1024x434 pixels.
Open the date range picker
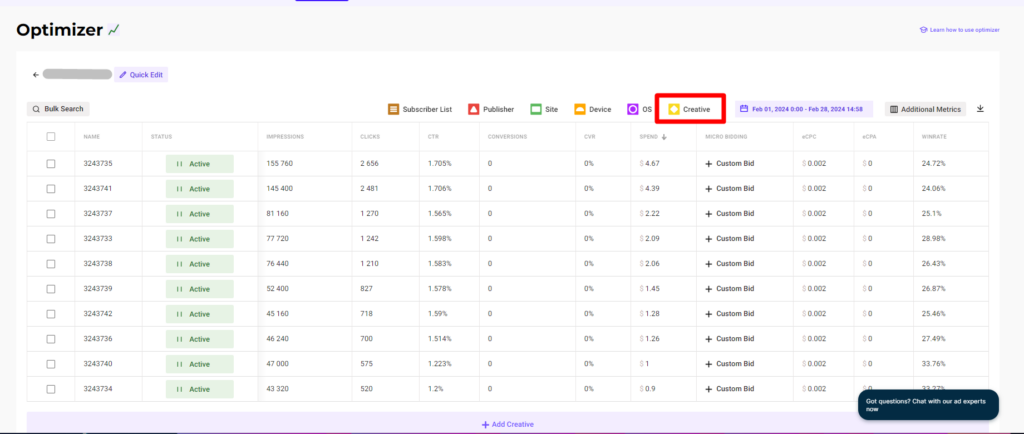click(804, 109)
